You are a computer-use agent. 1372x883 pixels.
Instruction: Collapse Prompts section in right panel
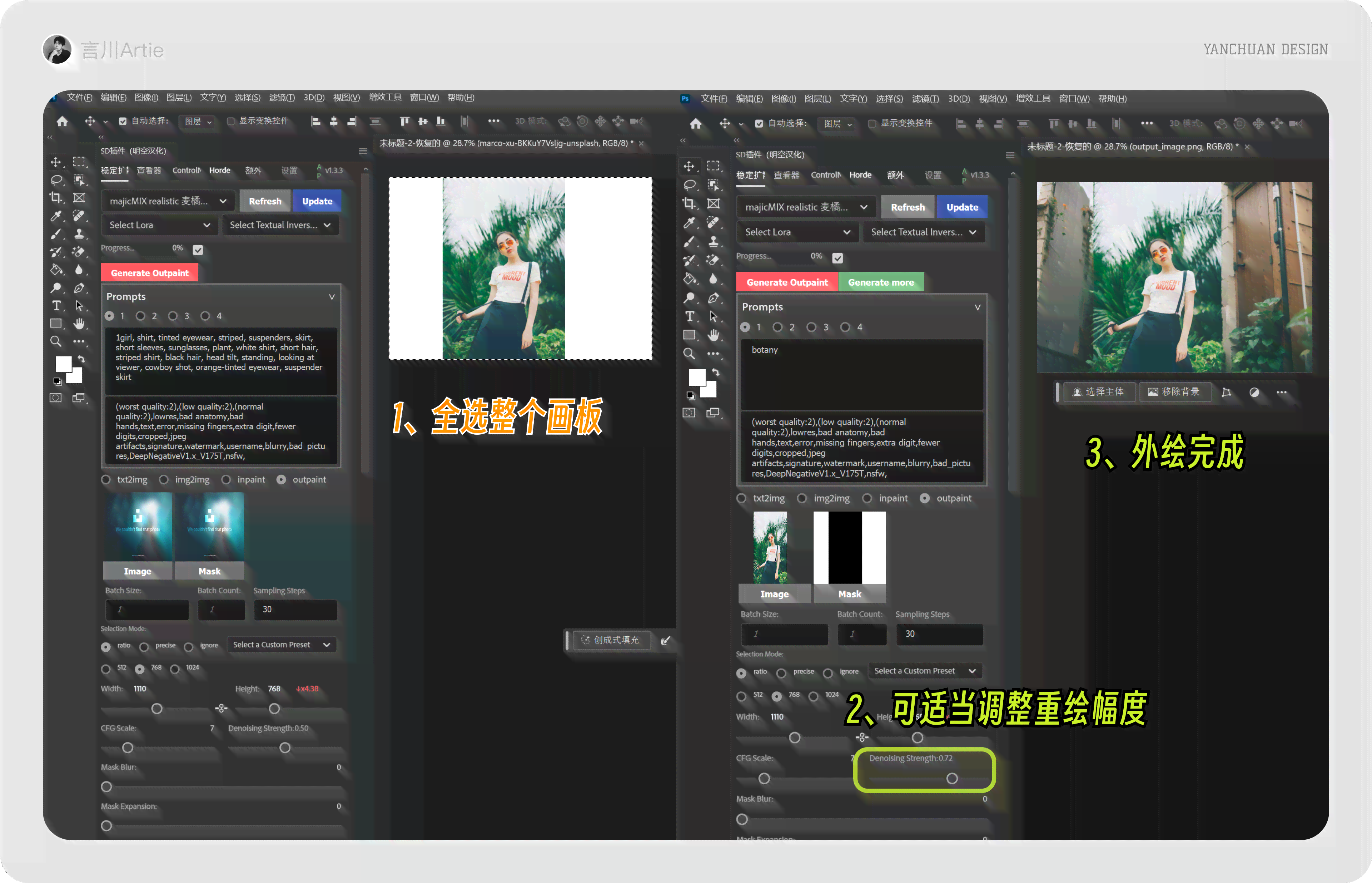point(978,307)
